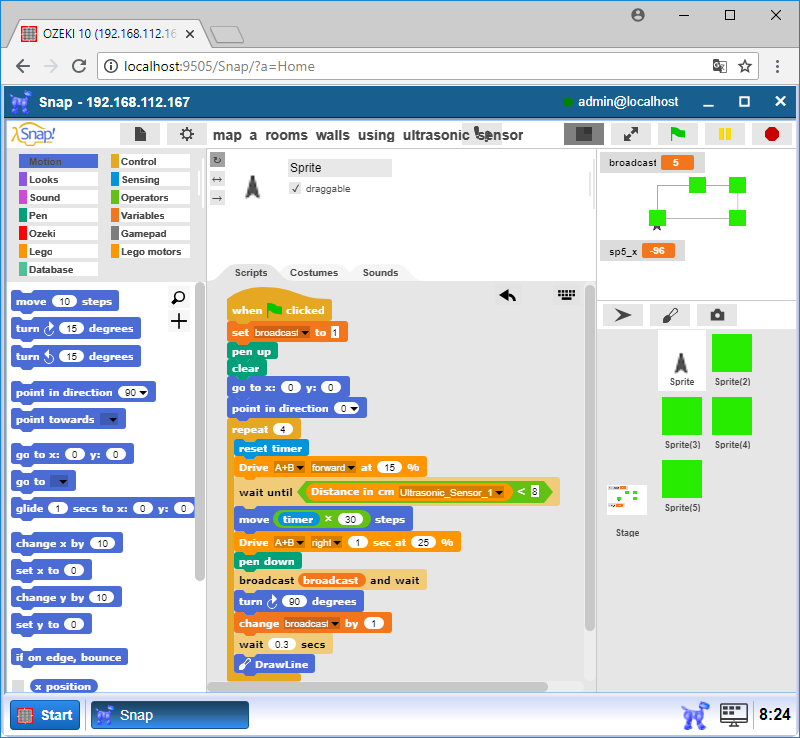
Task: Search blocks with magnifier icon
Action: (179, 297)
